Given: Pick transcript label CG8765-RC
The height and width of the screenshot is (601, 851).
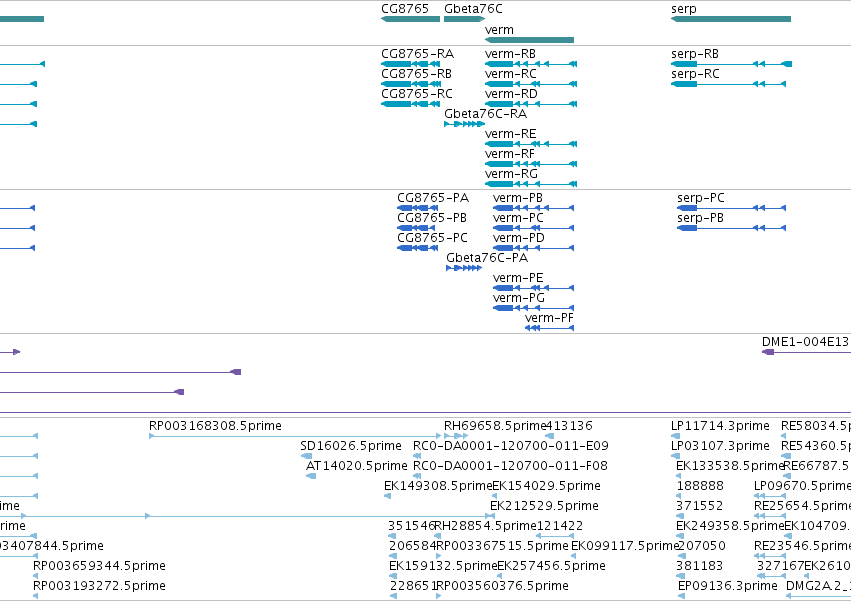Looking at the screenshot, I should click(x=417, y=94).
